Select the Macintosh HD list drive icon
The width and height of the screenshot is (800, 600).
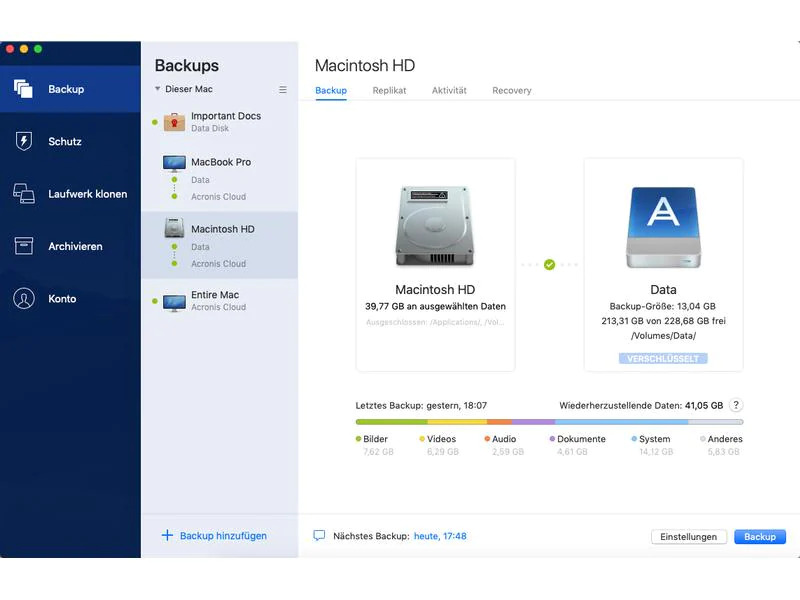pos(174,228)
